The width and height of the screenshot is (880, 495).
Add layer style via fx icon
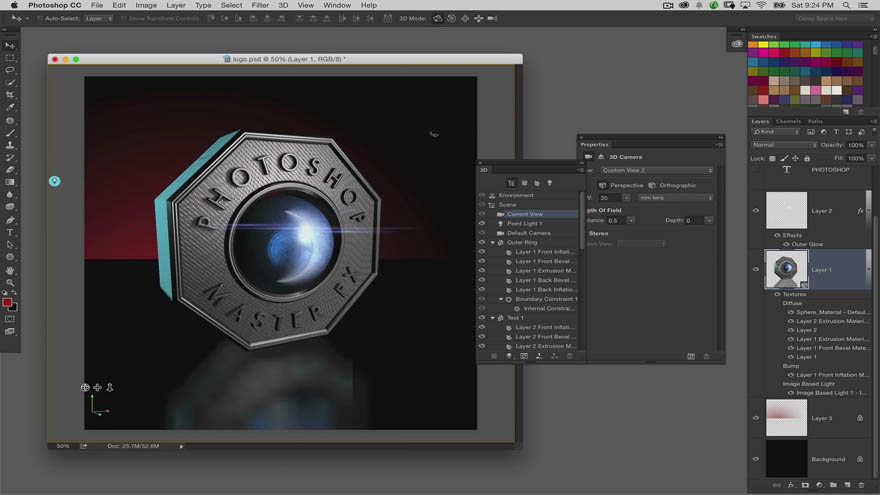(791, 485)
